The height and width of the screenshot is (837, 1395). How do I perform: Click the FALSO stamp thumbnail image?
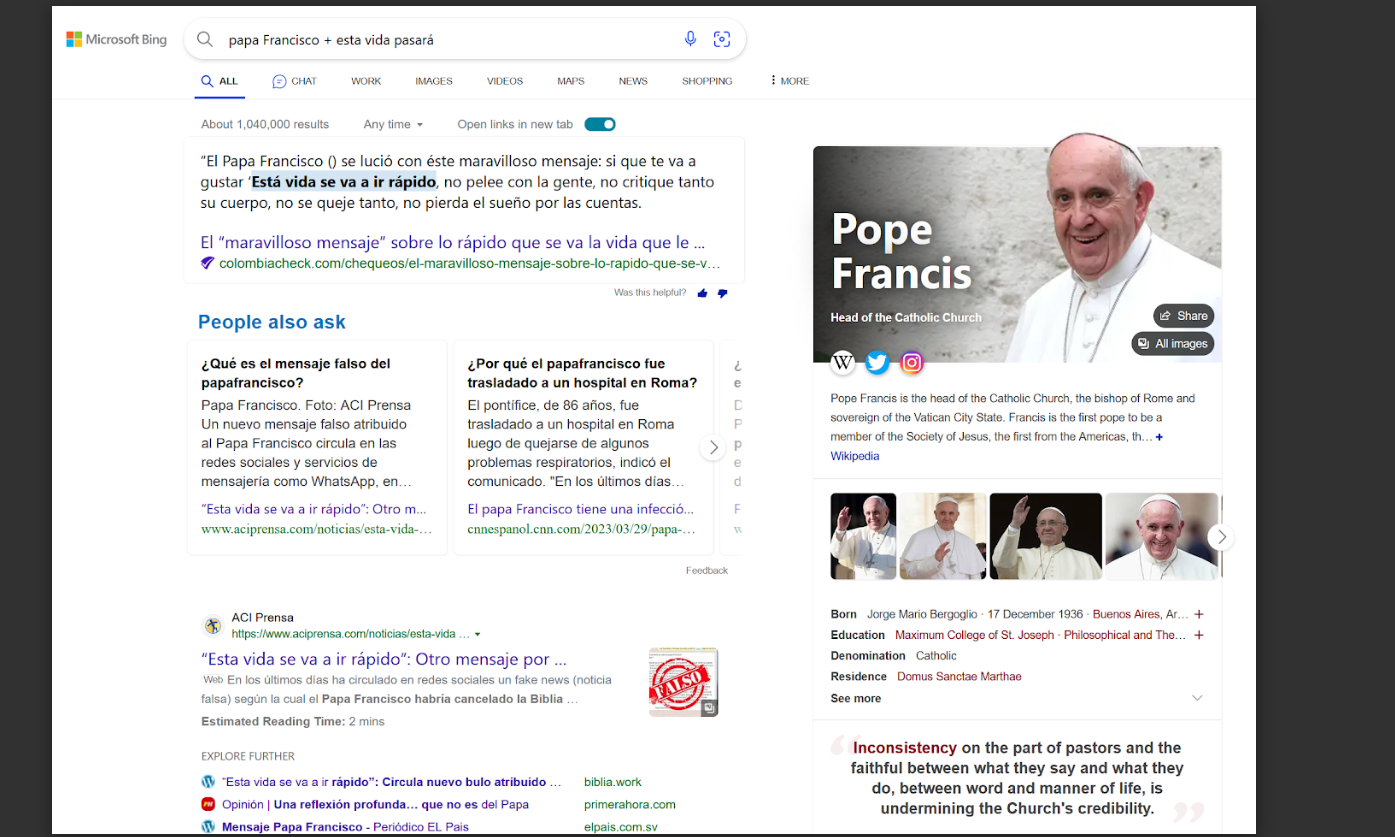tap(683, 682)
